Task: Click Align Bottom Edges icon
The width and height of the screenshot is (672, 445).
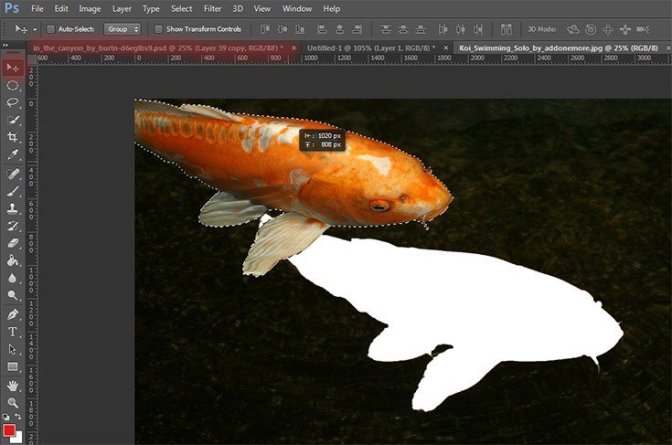Action: click(300, 29)
